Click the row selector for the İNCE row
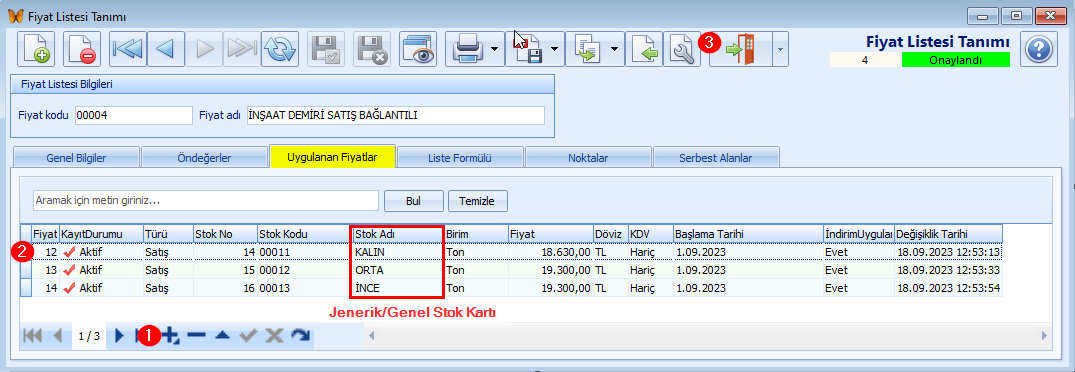 (x=26, y=288)
